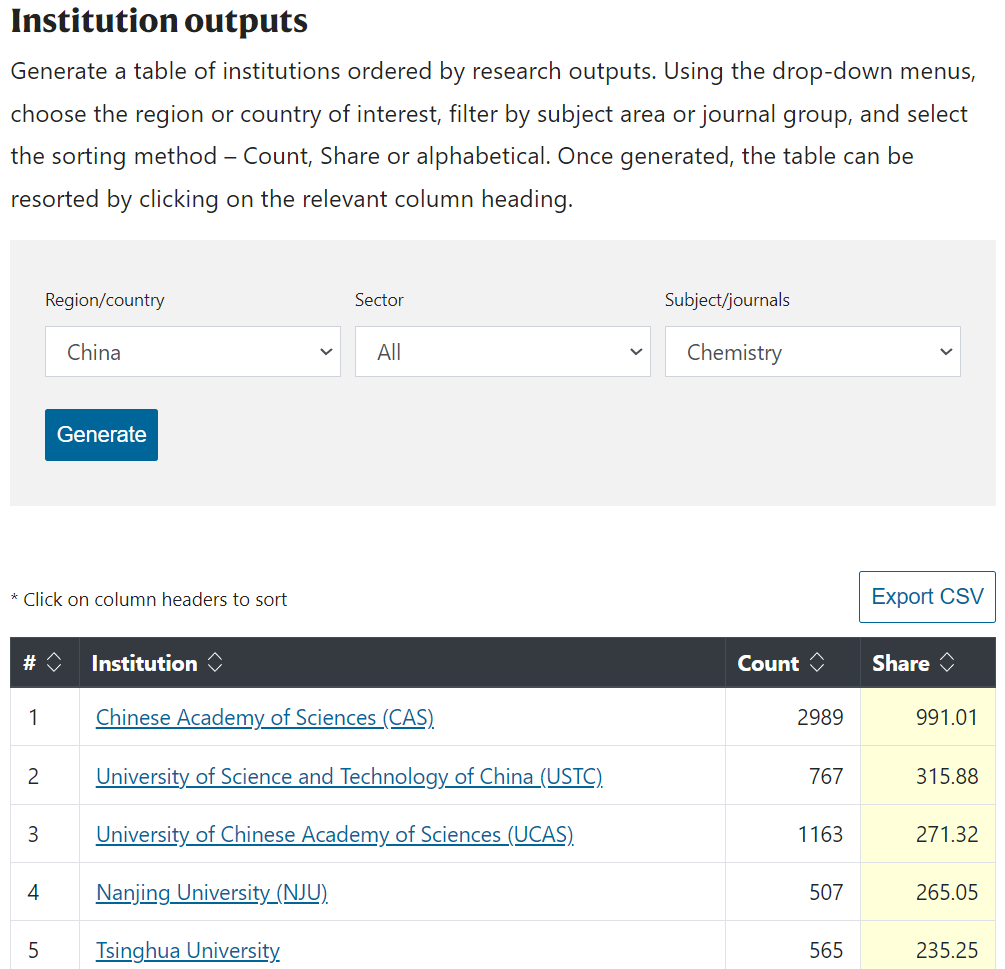
Task: Open Tsinghua University link
Action: [x=188, y=950]
